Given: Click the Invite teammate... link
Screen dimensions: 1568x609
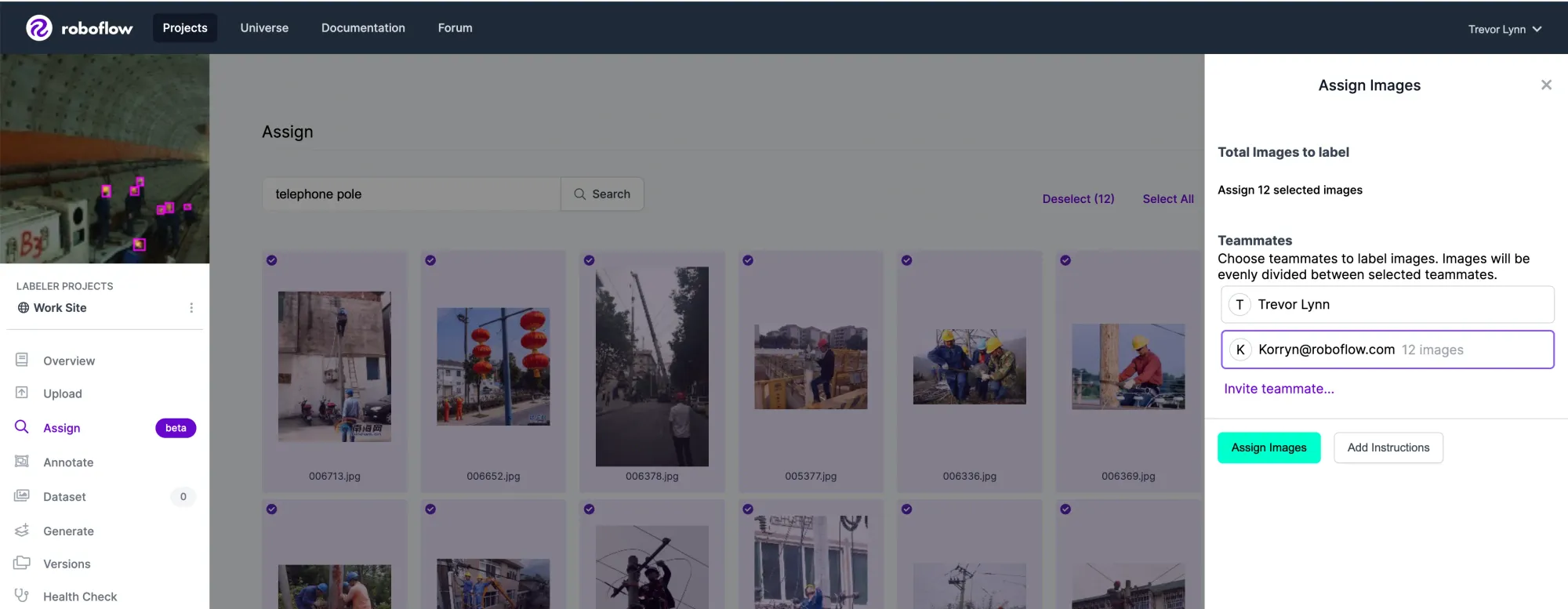Looking at the screenshot, I should (x=1279, y=389).
